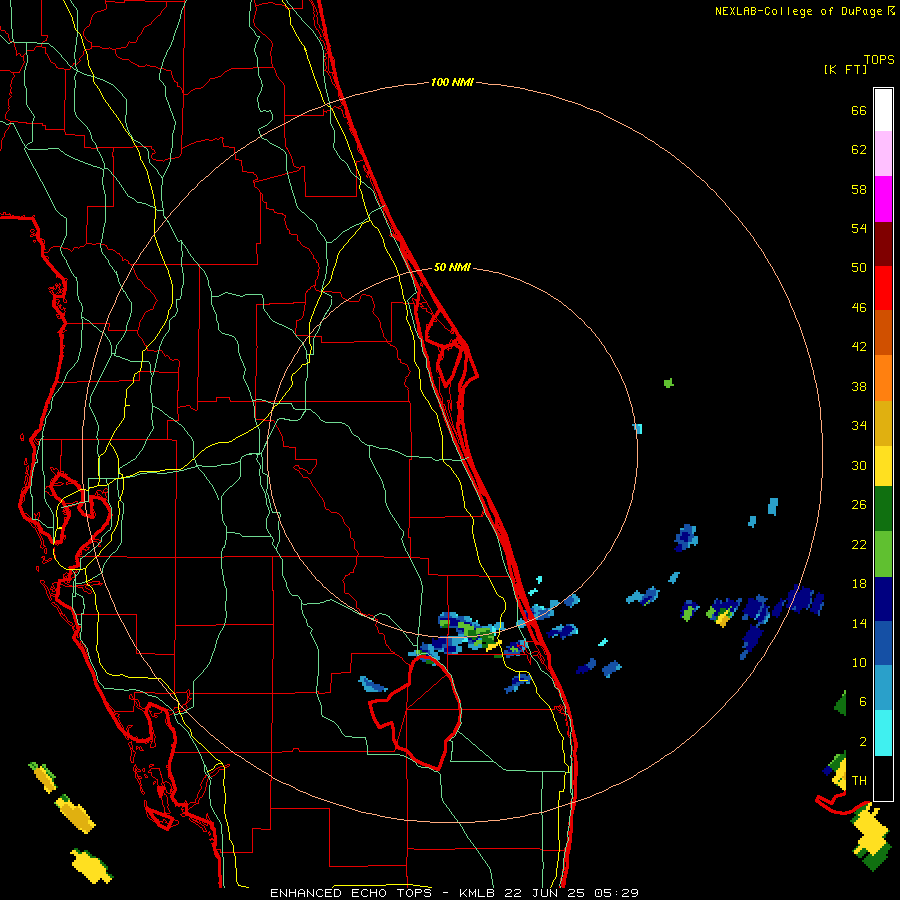Pick the bright red legend color segment
The height and width of the screenshot is (900, 900).
click(x=883, y=288)
